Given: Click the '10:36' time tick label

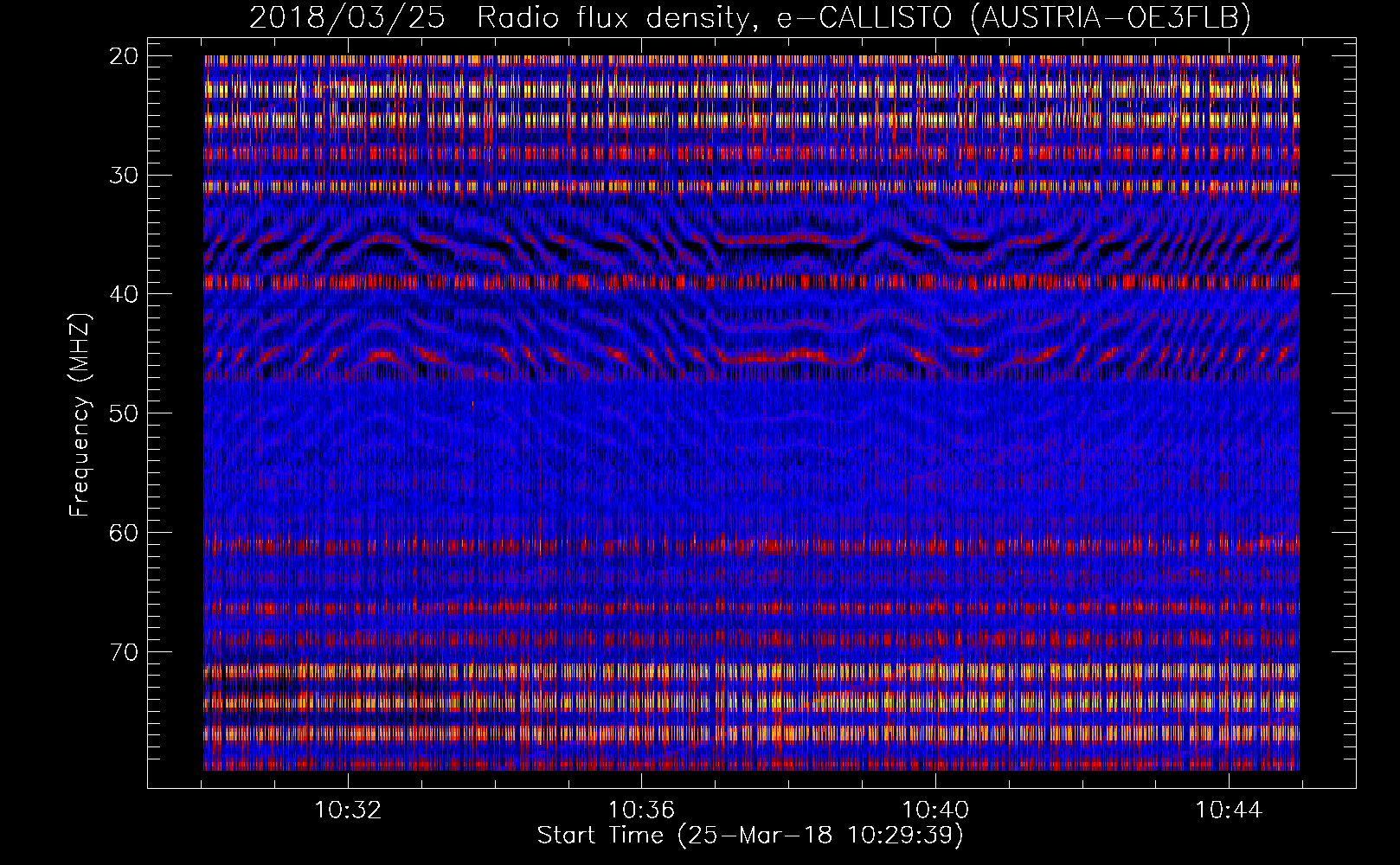Looking at the screenshot, I should pyautogui.click(x=641, y=811).
